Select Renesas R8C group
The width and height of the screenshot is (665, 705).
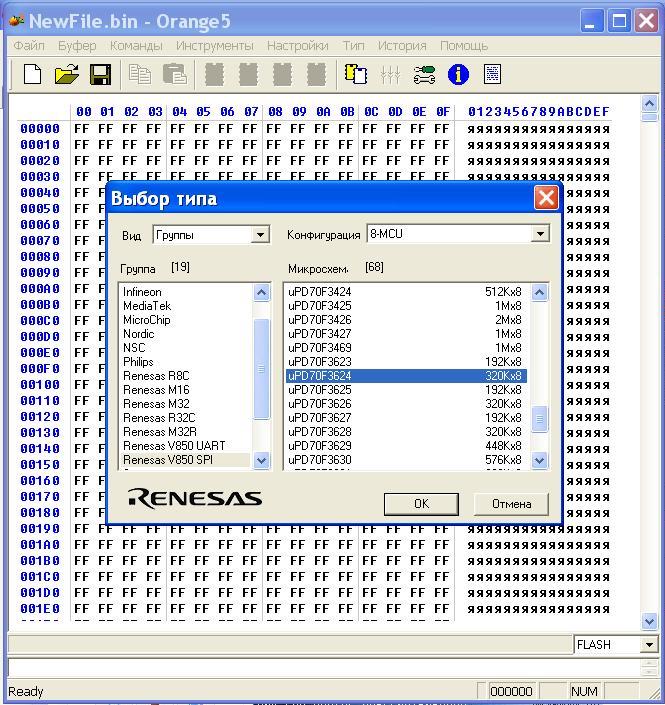(186, 375)
